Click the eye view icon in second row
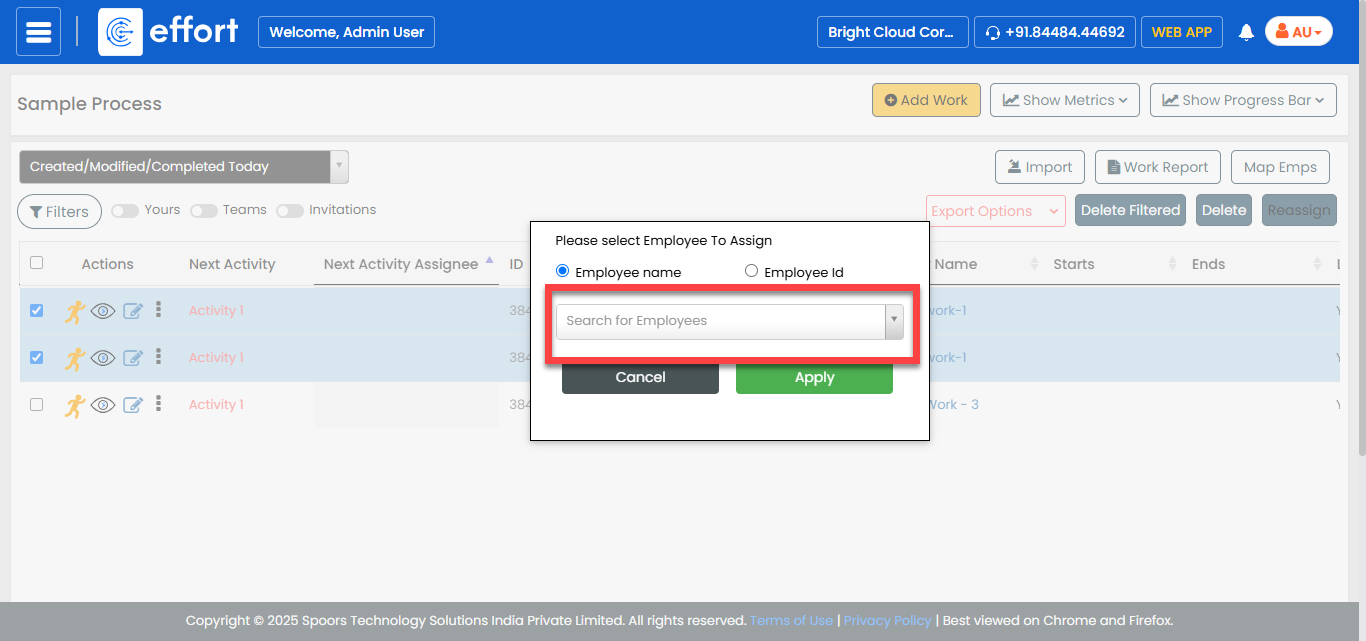The width and height of the screenshot is (1366, 641). (x=103, y=358)
